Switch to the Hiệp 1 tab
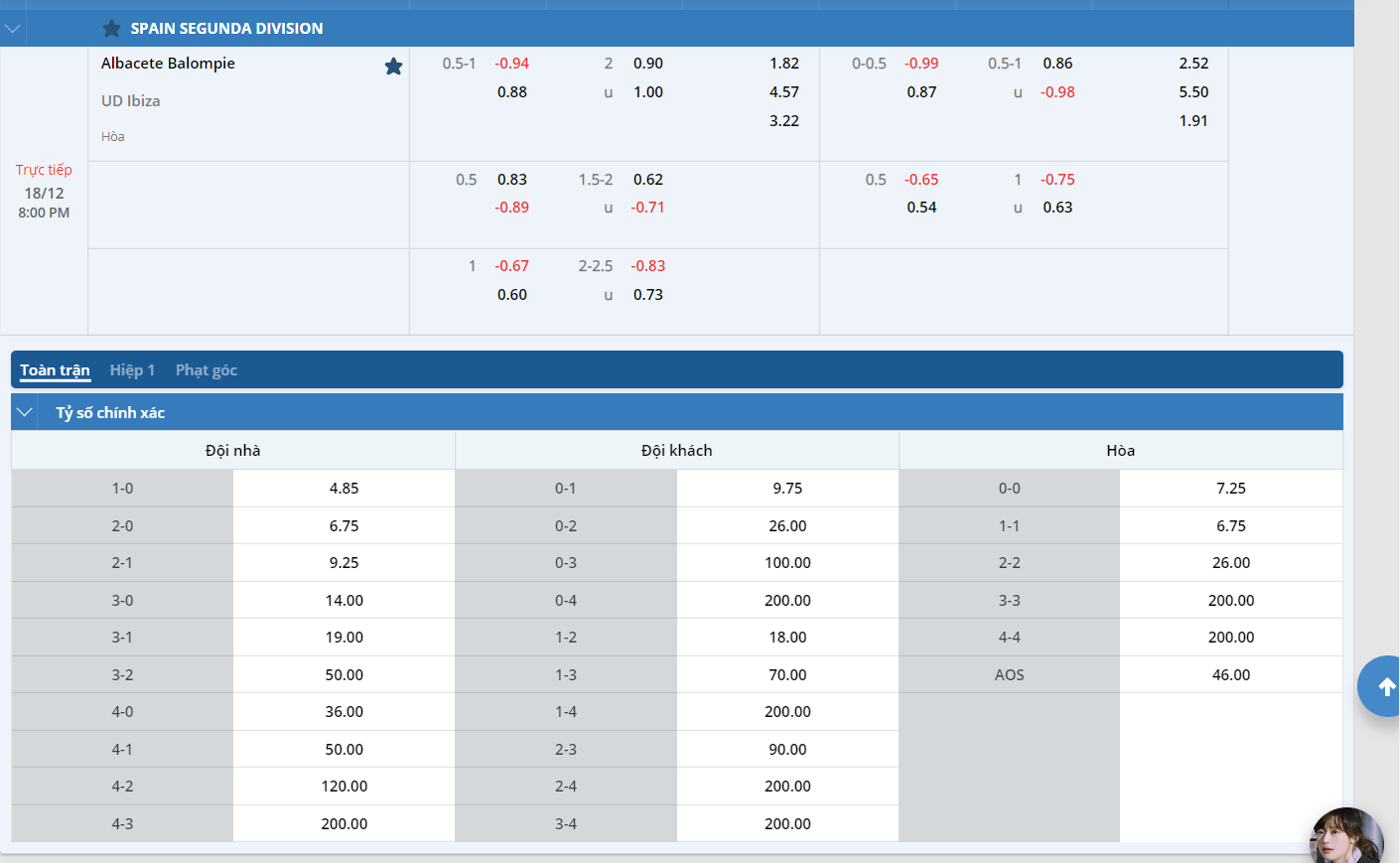This screenshot has width=1400, height=863. pos(132,370)
